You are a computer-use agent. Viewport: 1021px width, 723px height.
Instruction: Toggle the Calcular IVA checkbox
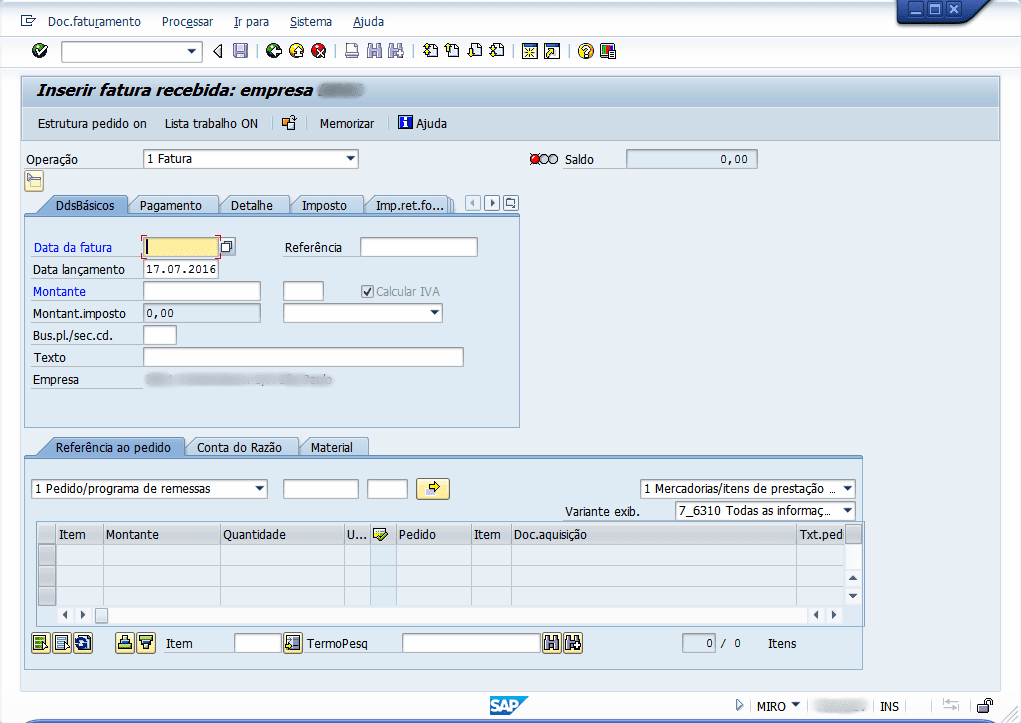(367, 291)
